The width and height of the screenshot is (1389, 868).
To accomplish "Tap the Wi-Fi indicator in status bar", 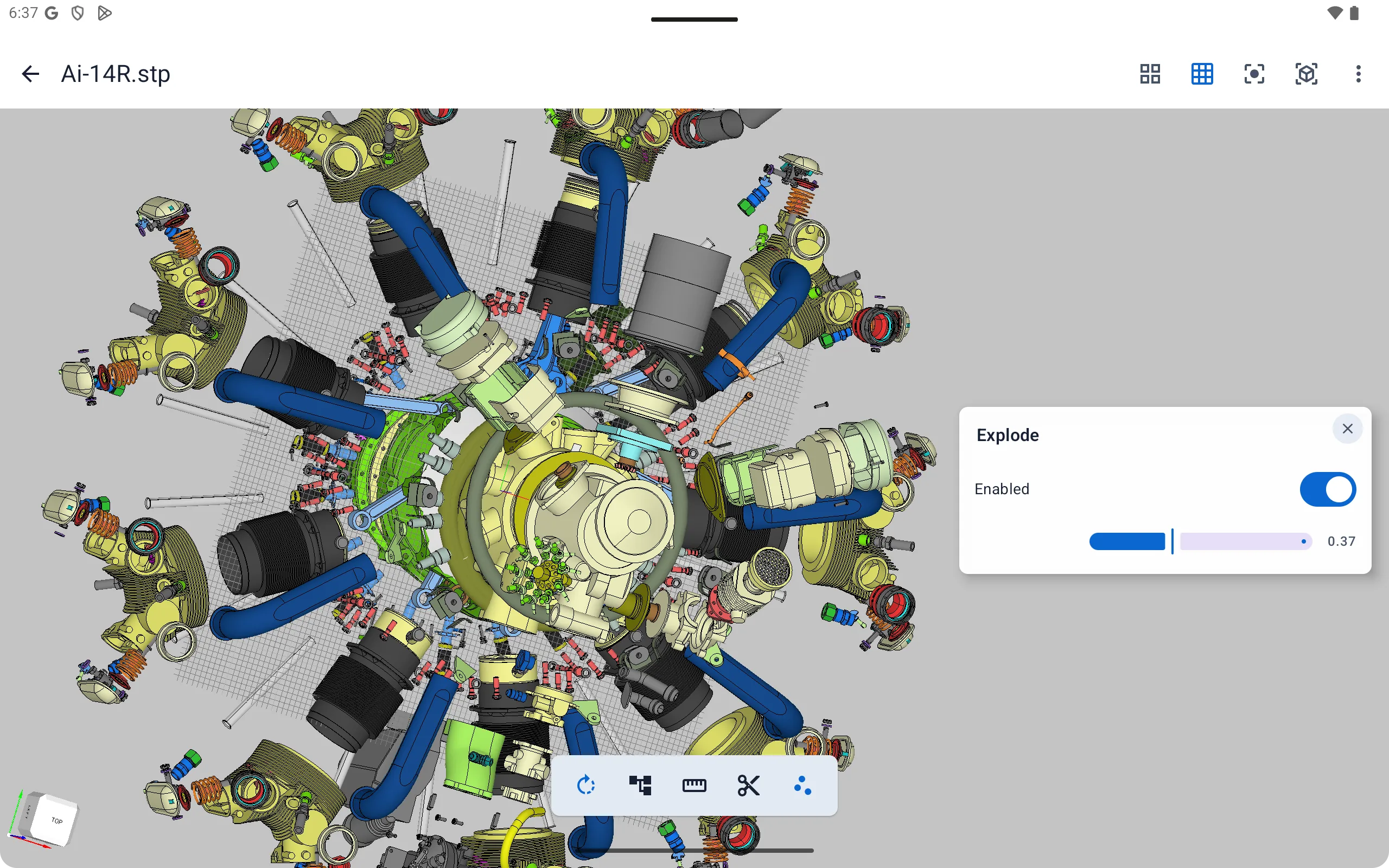I will point(1335,12).
